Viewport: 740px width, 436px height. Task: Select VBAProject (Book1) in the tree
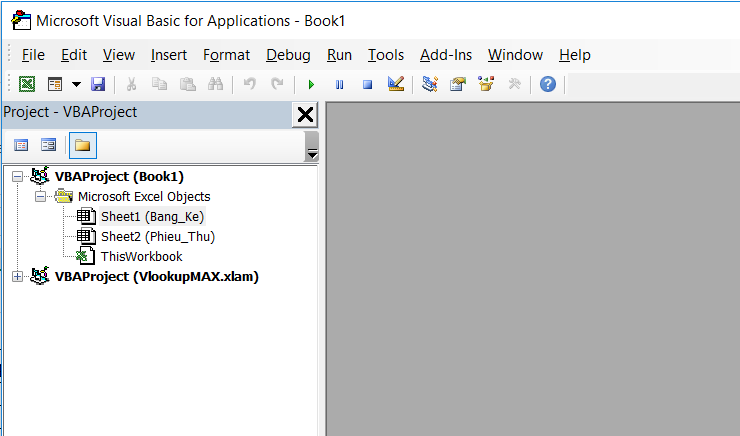click(119, 176)
